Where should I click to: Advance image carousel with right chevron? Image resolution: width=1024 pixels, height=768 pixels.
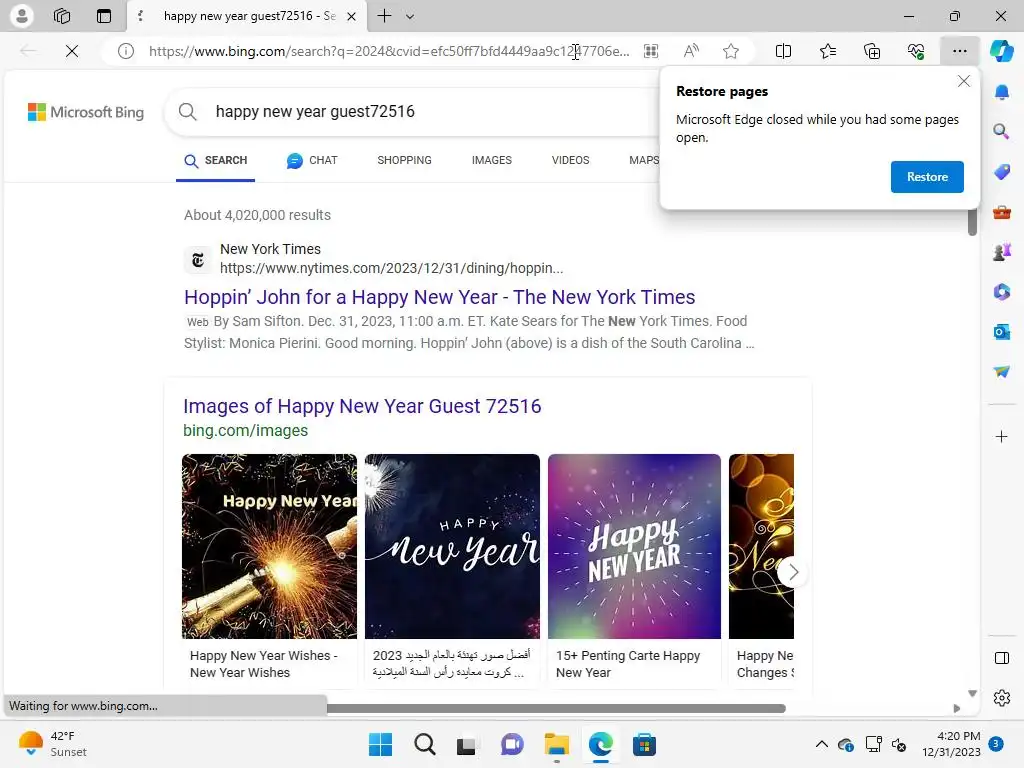793,573
